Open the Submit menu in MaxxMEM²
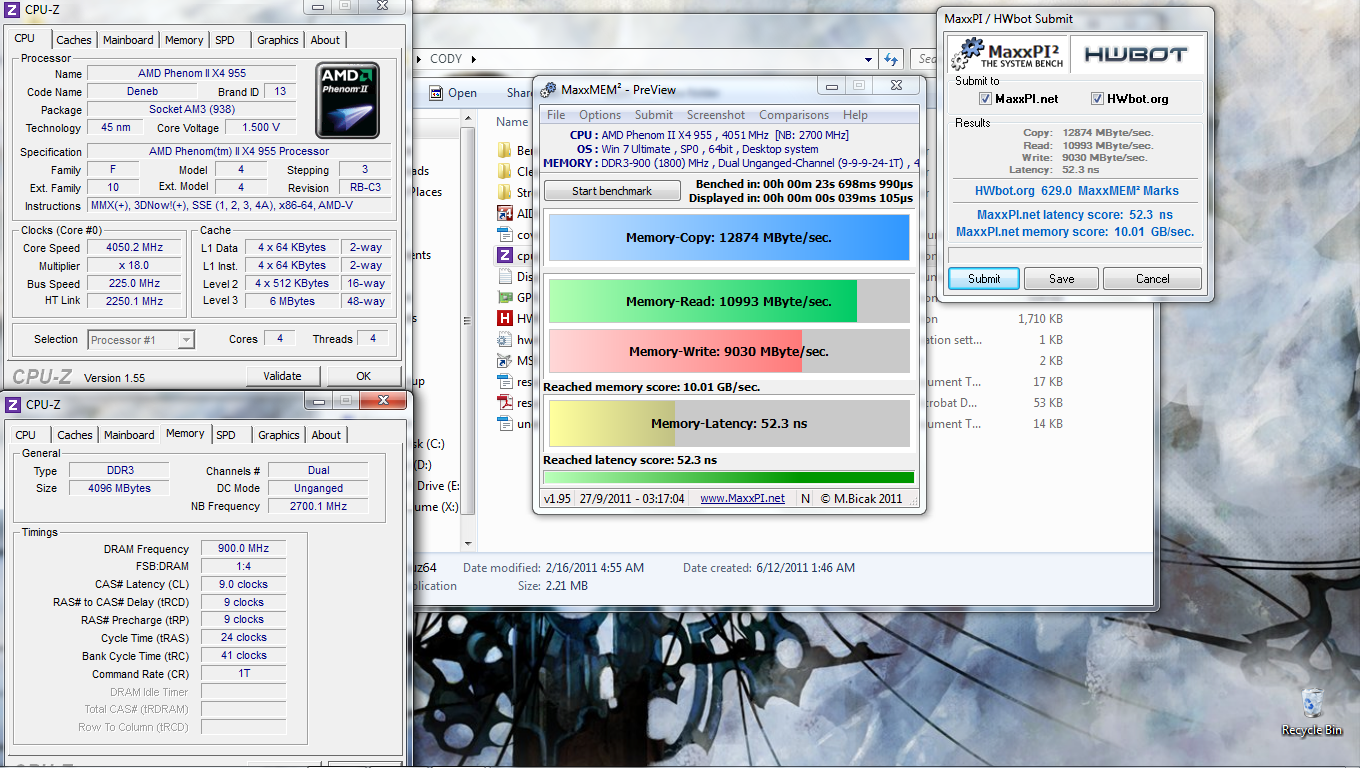Viewport: 1360px width, 768px height. 654,115
